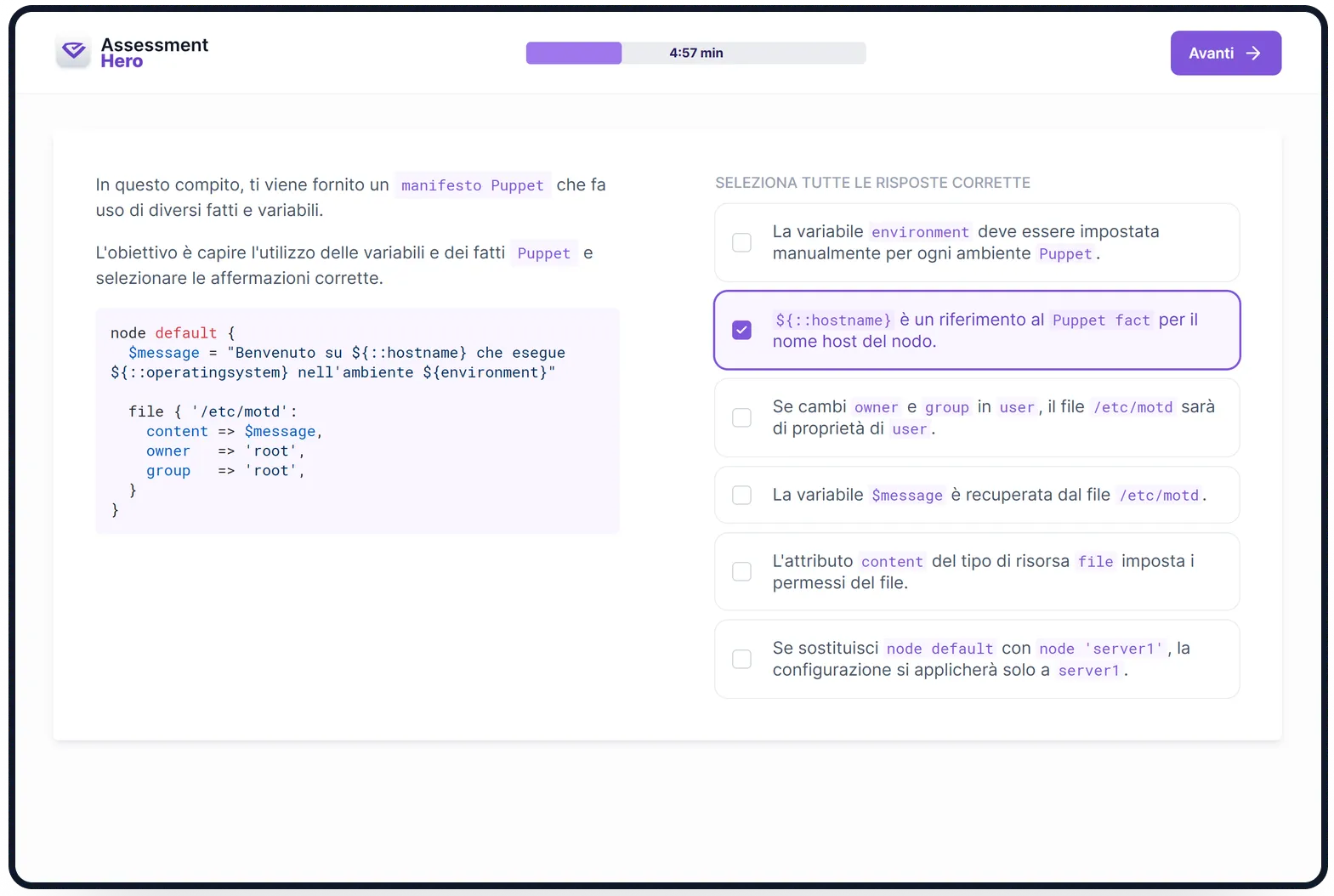Click the 'content' attribute in the code
This screenshot has height=896, width=1334.
[177, 431]
